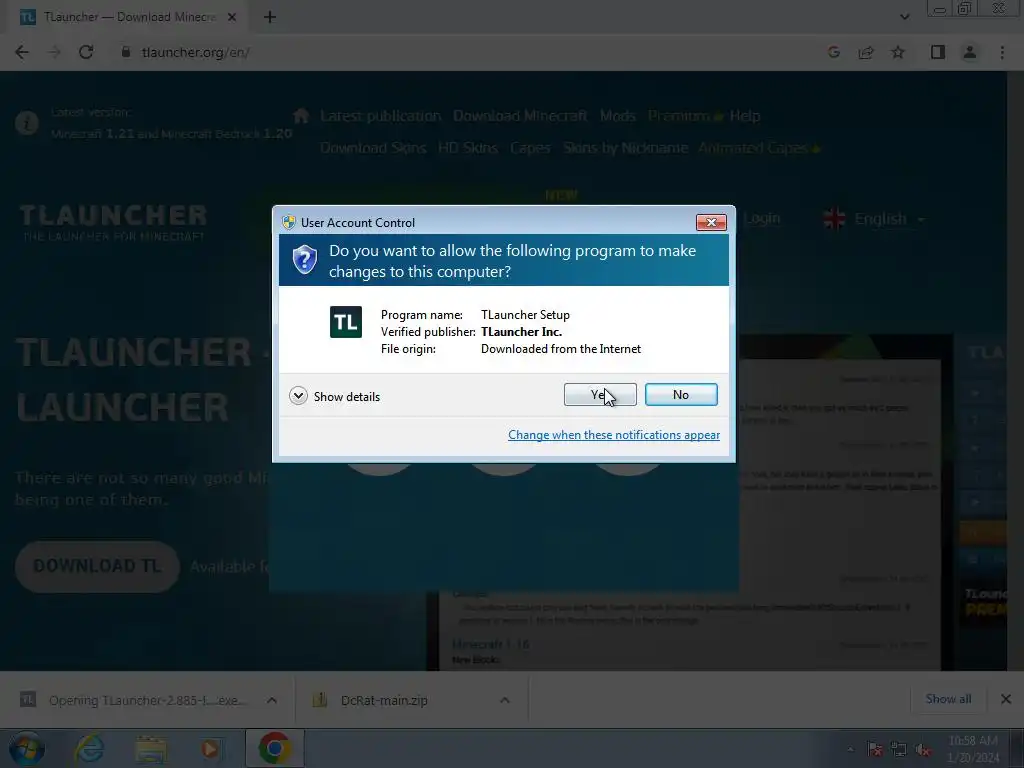The height and width of the screenshot is (768, 1024).
Task: Open 'Change when these notifications appear' link
Action: pyautogui.click(x=614, y=435)
